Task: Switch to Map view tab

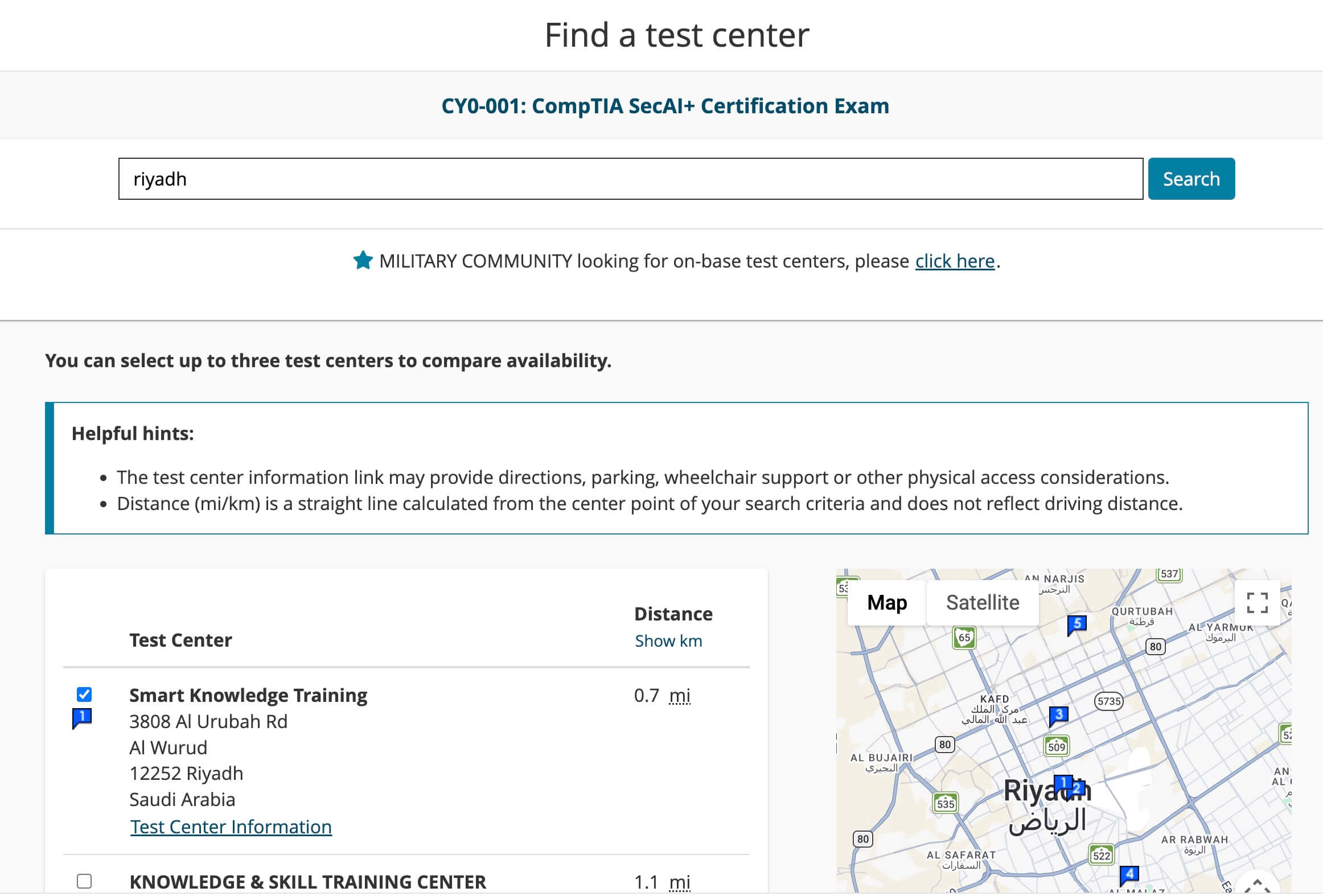Action: (x=886, y=603)
